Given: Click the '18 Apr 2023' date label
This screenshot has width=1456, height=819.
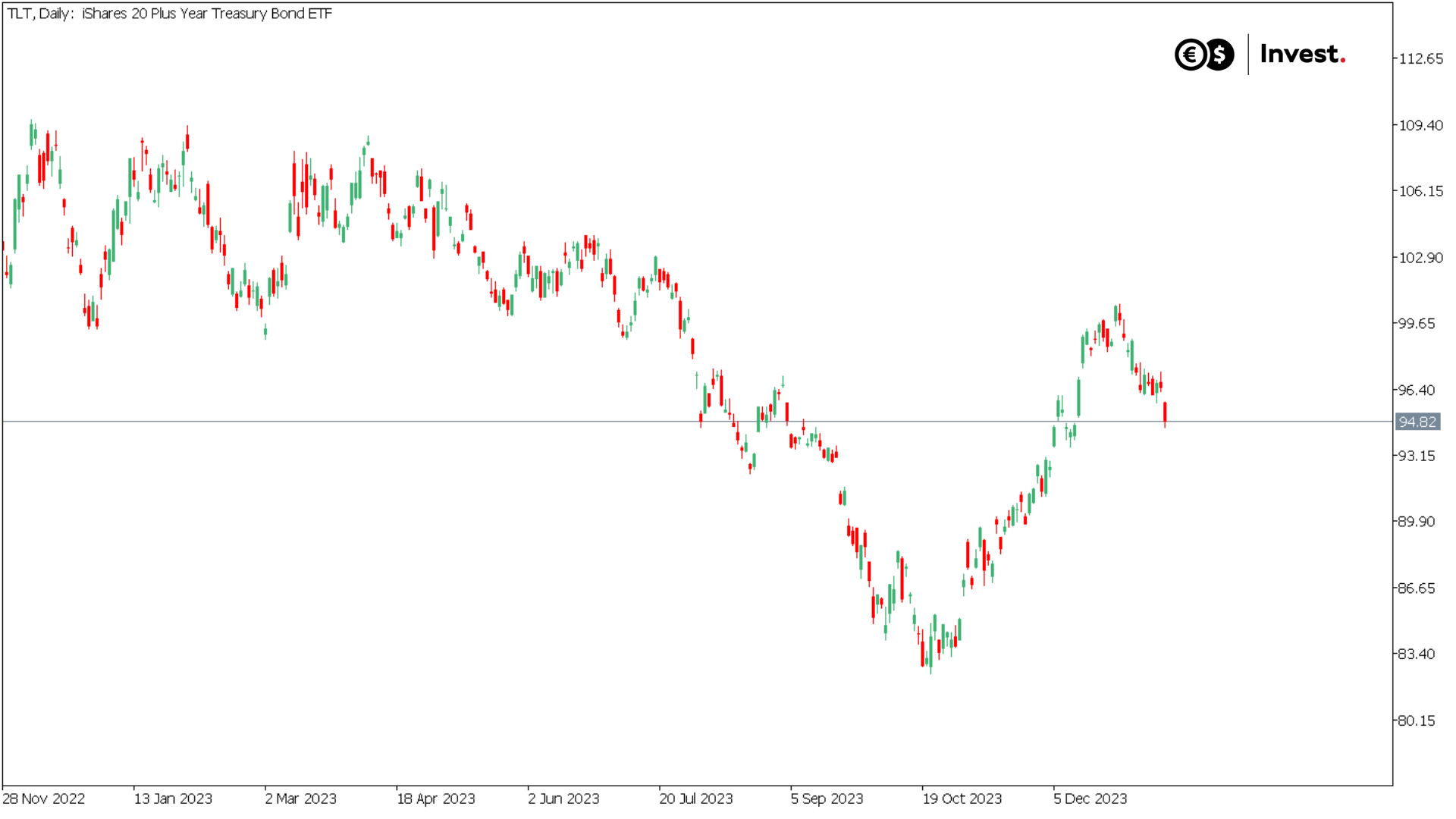Looking at the screenshot, I should [436, 799].
